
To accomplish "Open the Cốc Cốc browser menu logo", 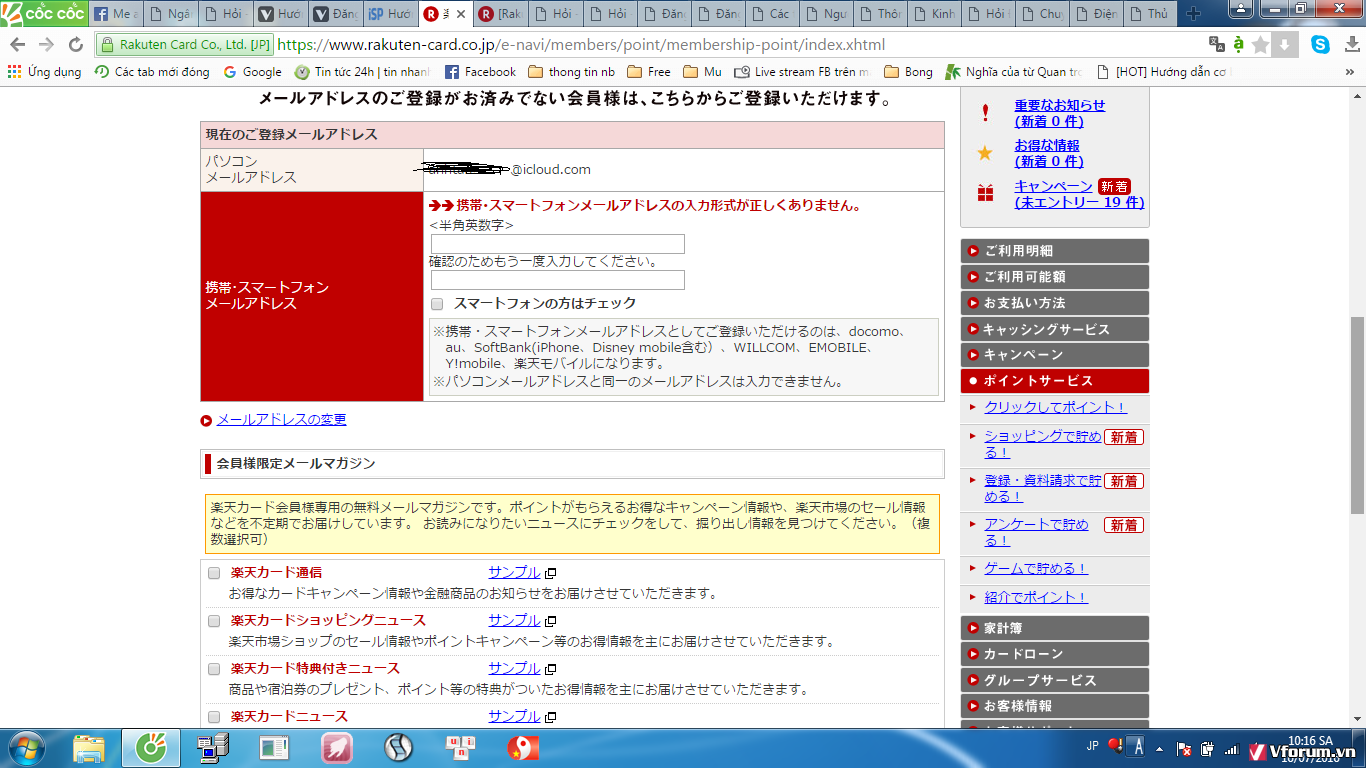I will coord(44,13).
